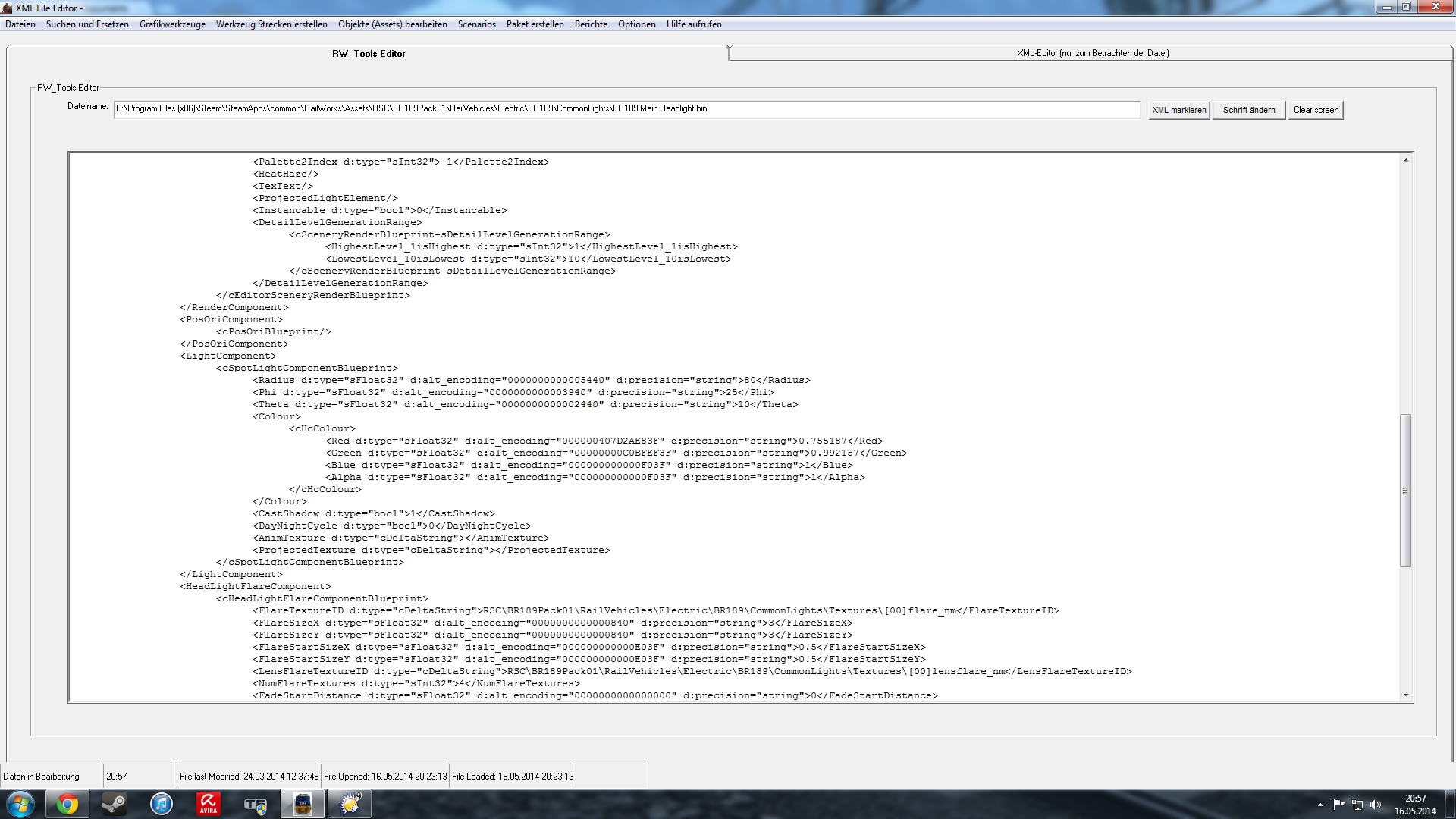Viewport: 1456px width, 819px height.
Task: Open the Hilfe aufrufen menu
Action: pos(694,24)
